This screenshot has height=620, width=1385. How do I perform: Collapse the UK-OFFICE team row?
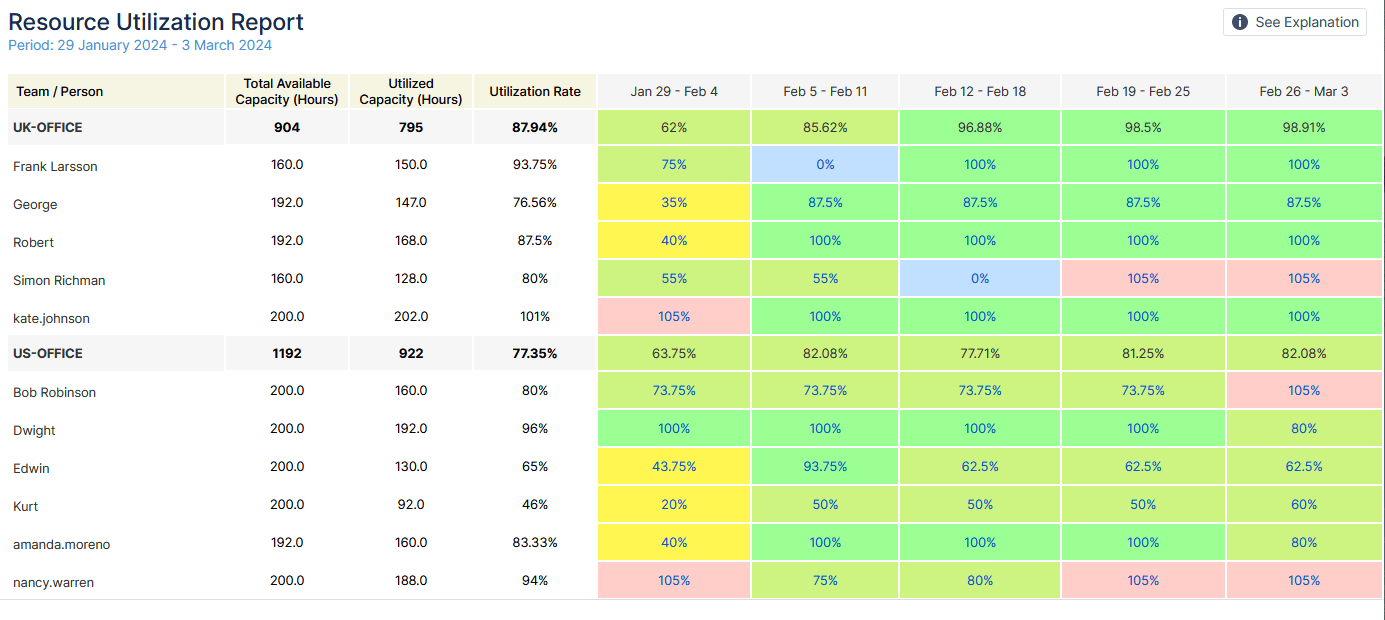pyautogui.click(x=48, y=127)
